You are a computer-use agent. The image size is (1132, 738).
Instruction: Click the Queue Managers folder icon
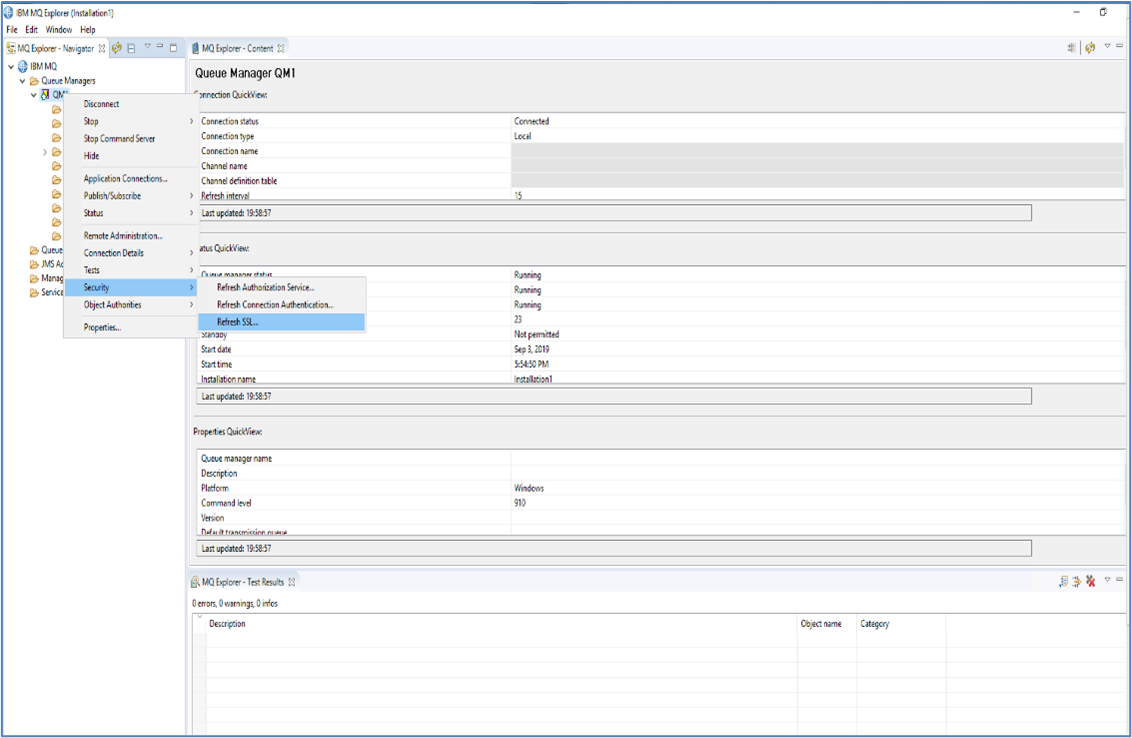(x=34, y=81)
